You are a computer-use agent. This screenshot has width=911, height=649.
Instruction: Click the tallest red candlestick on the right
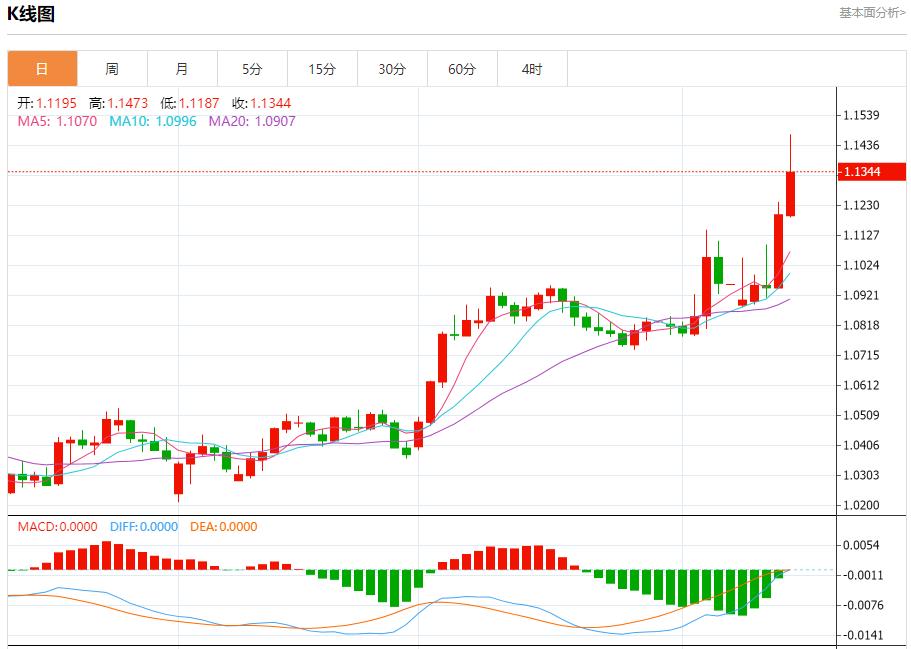pos(789,195)
